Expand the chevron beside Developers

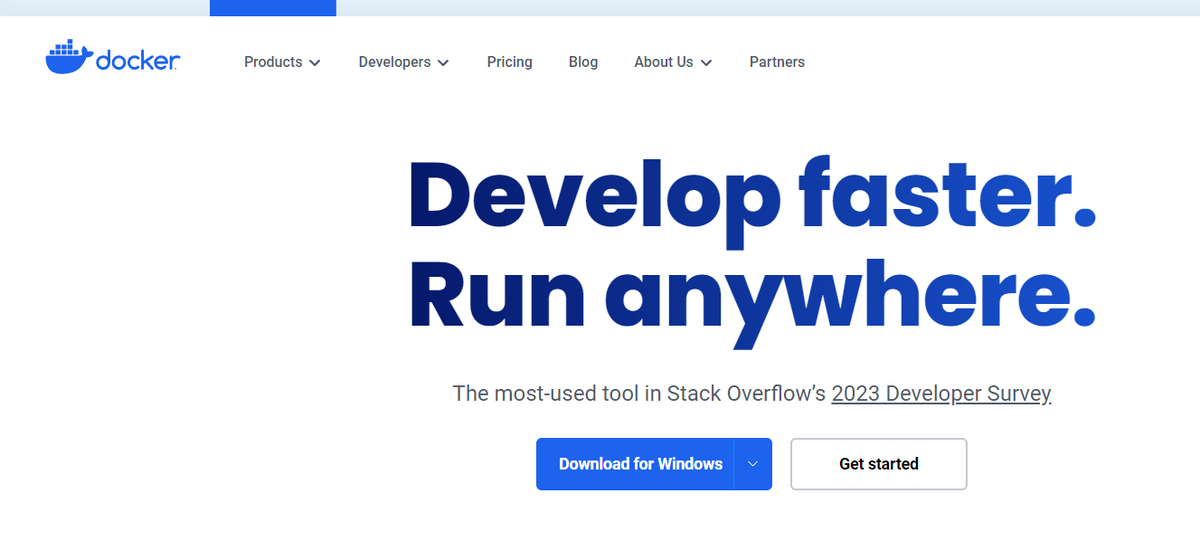point(443,63)
